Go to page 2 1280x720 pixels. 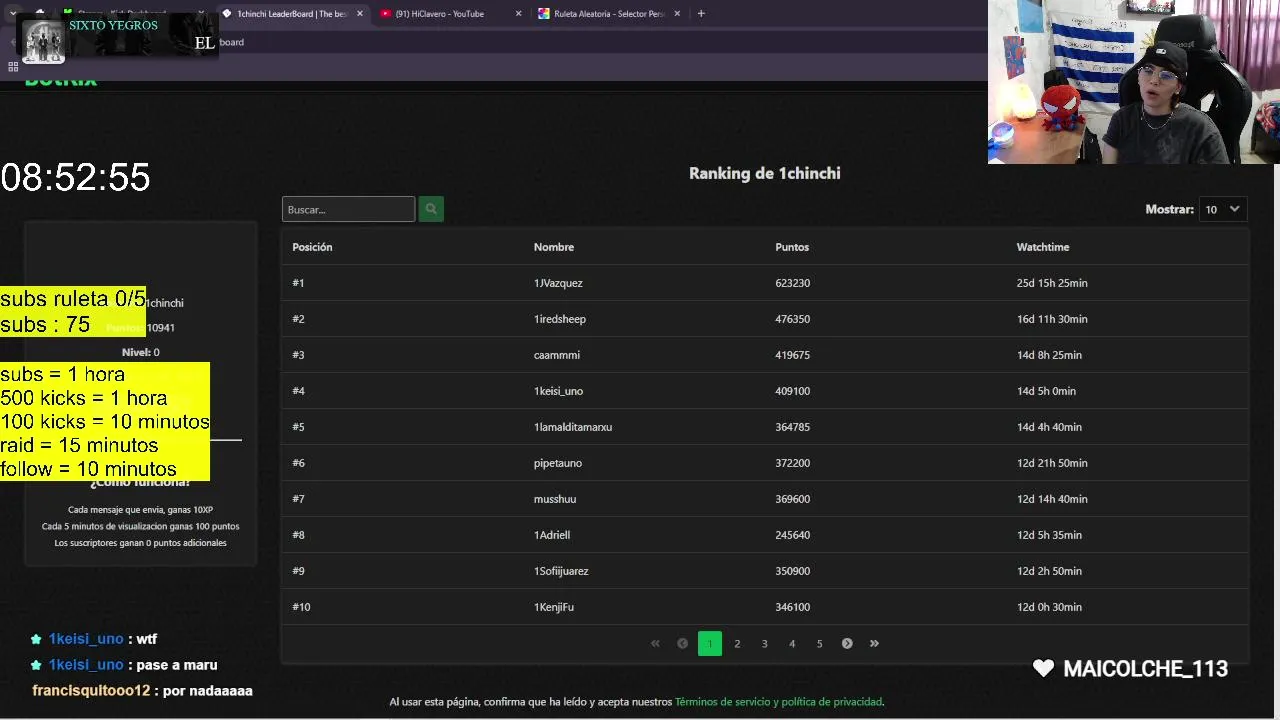737,644
